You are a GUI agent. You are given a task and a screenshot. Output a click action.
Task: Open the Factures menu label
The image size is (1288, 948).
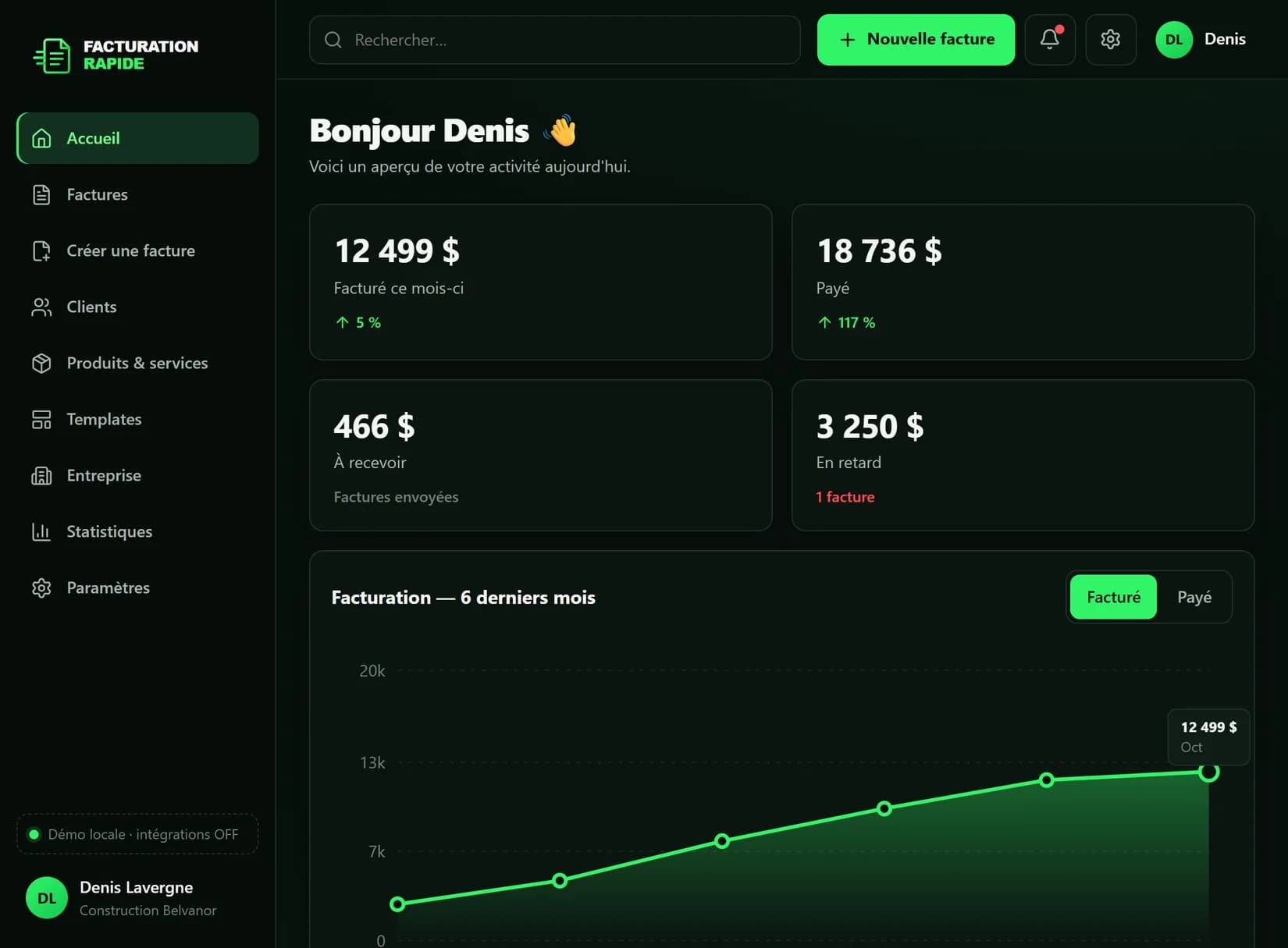(97, 194)
